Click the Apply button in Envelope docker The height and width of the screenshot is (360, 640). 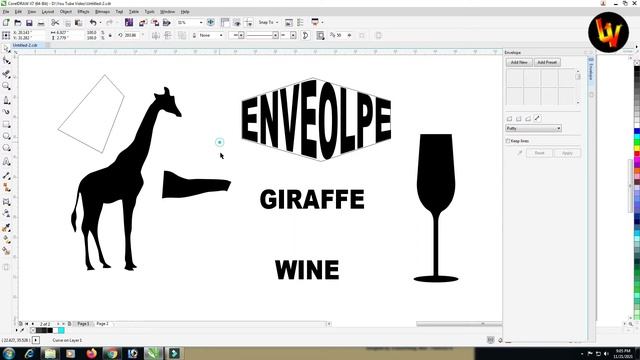tap(567, 153)
